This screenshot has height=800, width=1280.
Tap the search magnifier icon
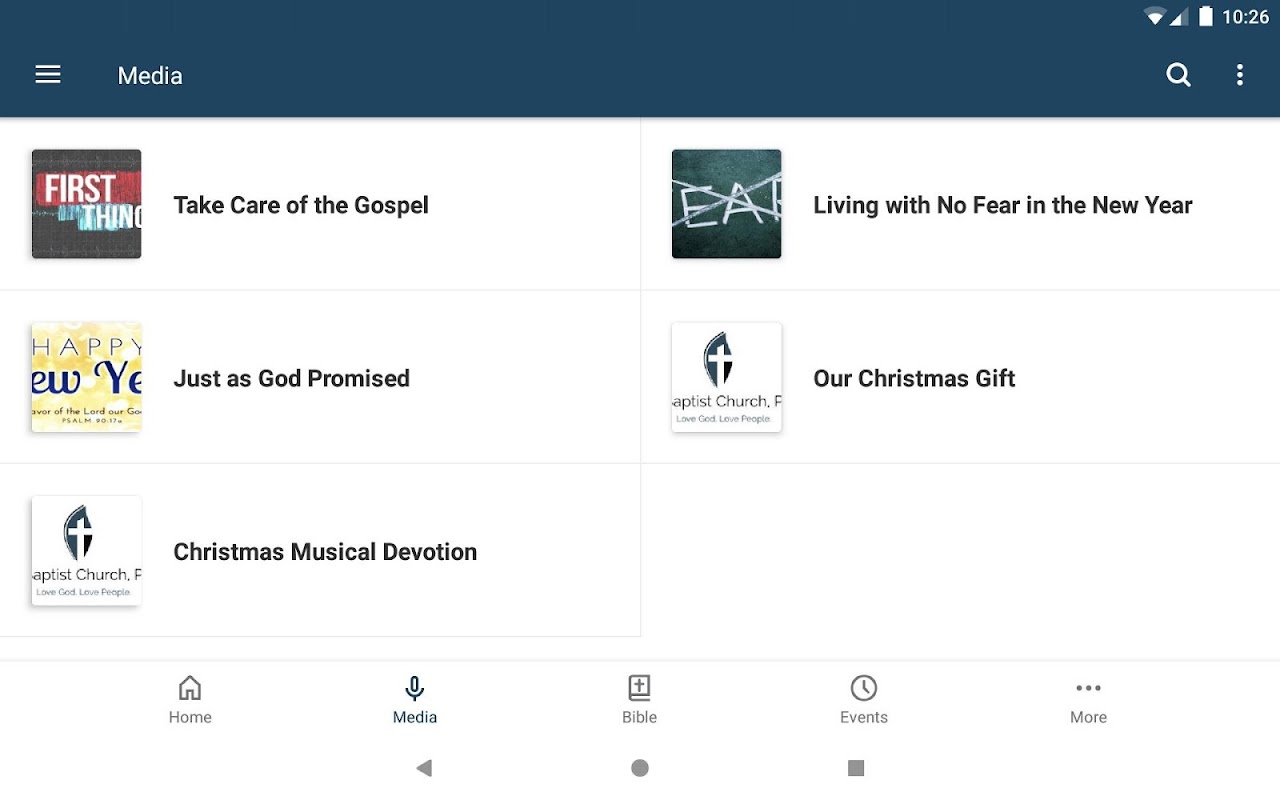point(1179,75)
